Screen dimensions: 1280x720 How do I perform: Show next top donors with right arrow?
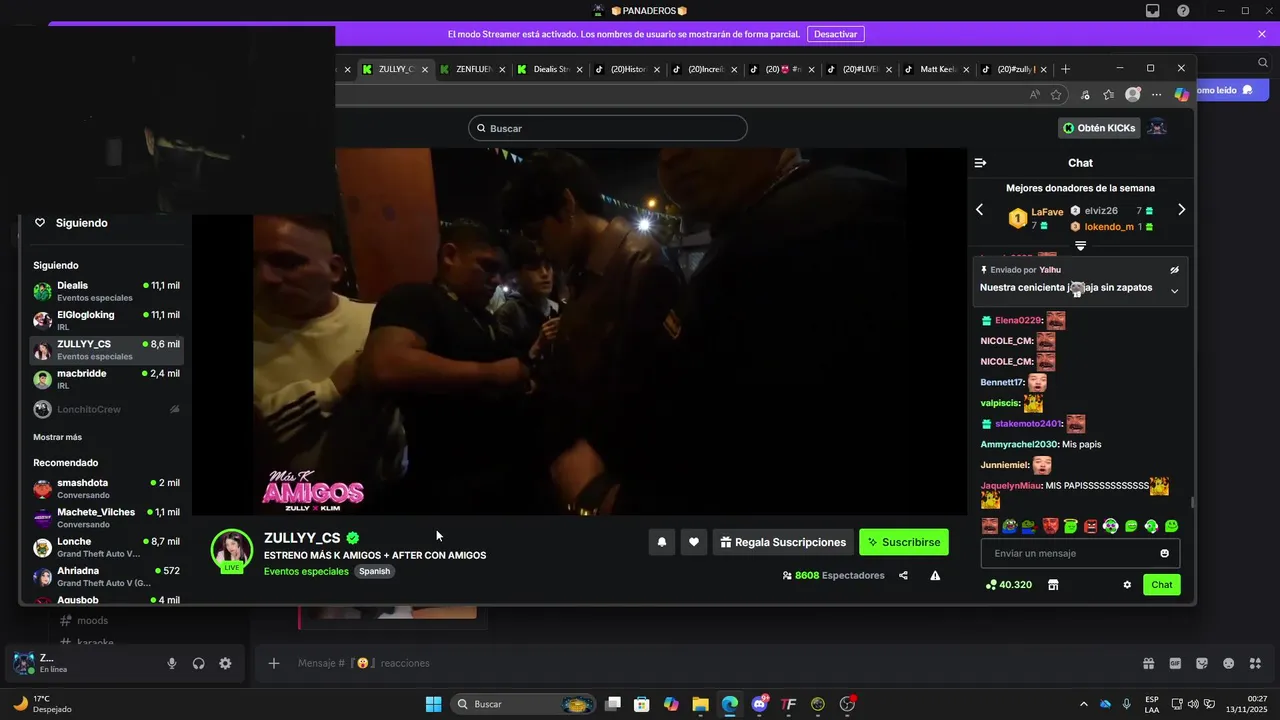[1181, 210]
